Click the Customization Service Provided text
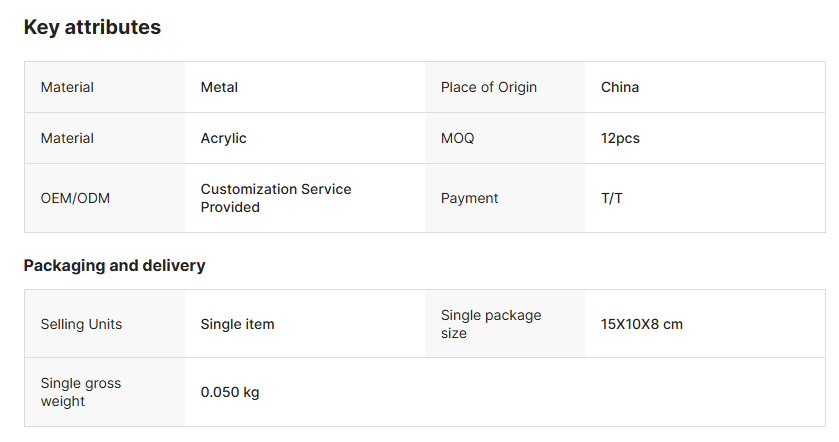 tap(275, 198)
